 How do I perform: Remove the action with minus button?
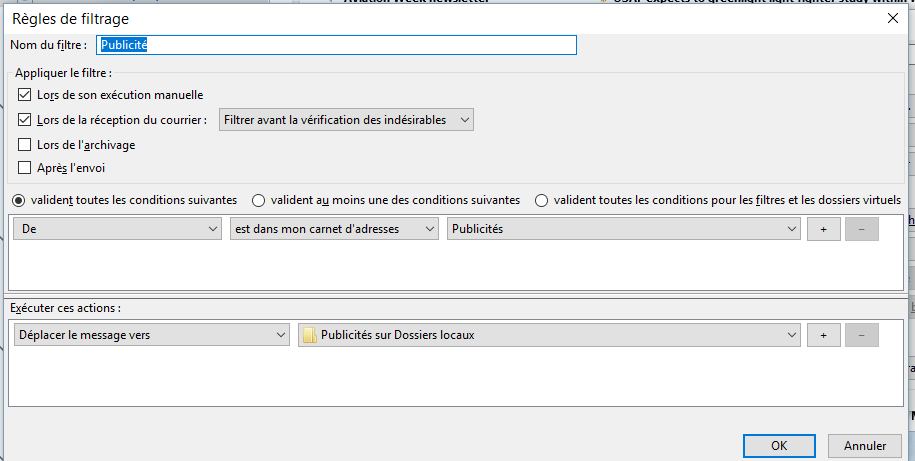click(861, 335)
